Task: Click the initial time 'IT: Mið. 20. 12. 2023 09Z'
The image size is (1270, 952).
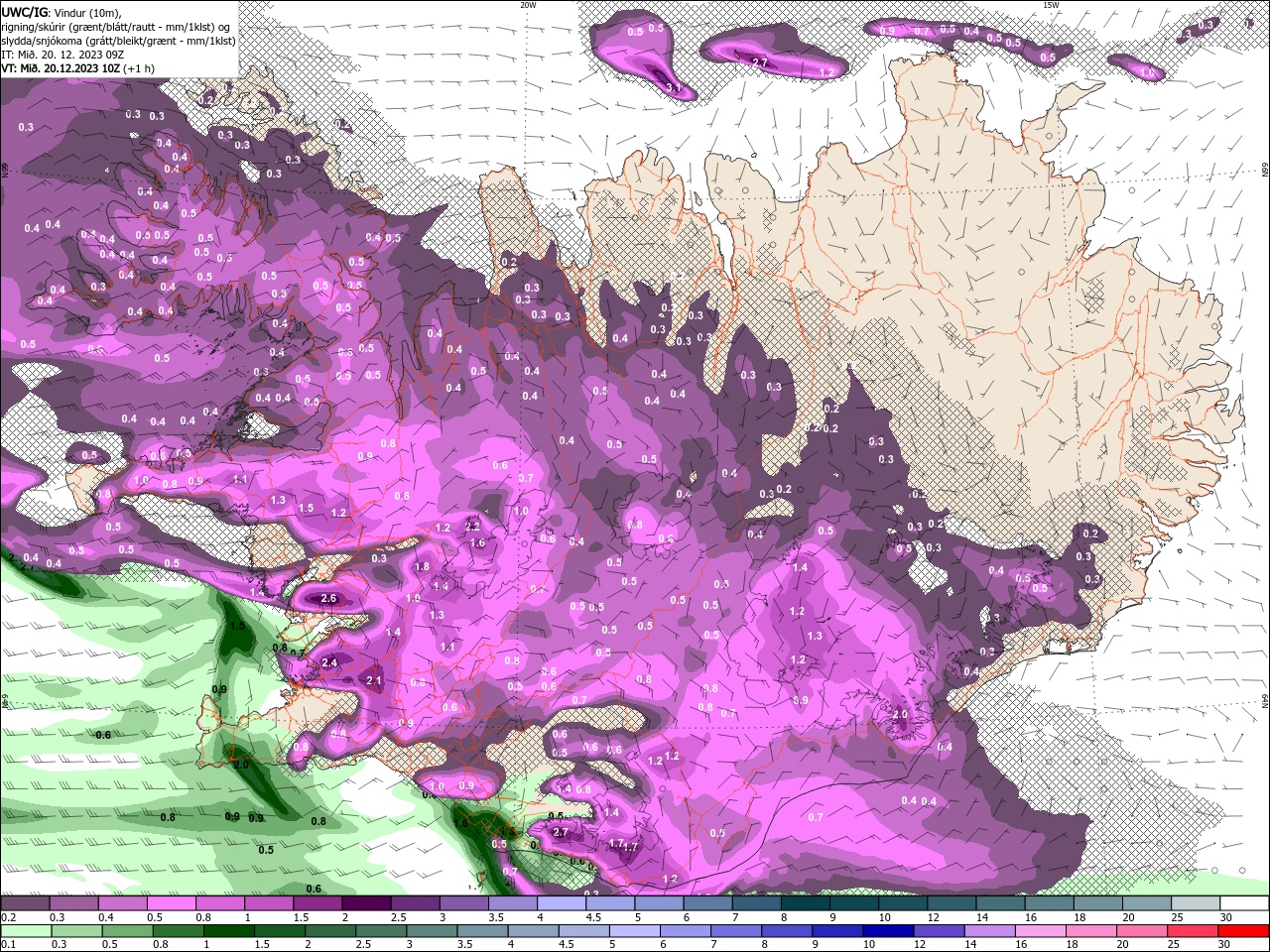Action: coord(61,55)
